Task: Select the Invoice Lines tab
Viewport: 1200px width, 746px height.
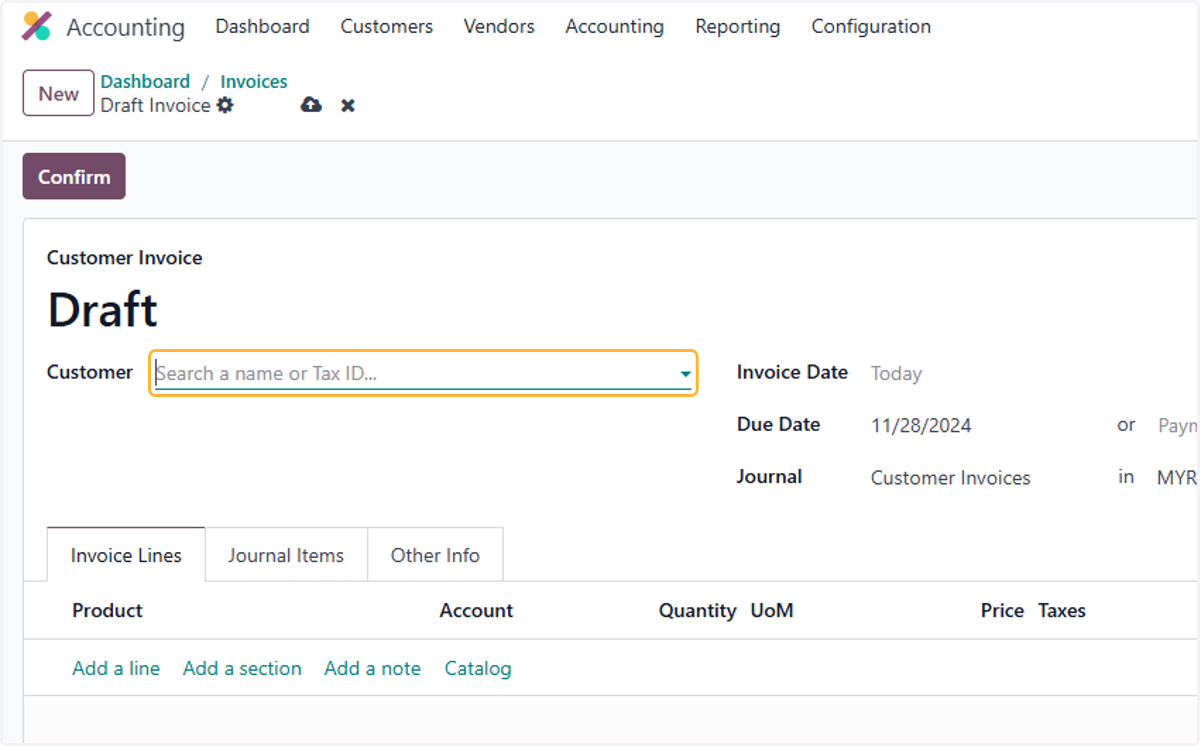Action: click(126, 555)
